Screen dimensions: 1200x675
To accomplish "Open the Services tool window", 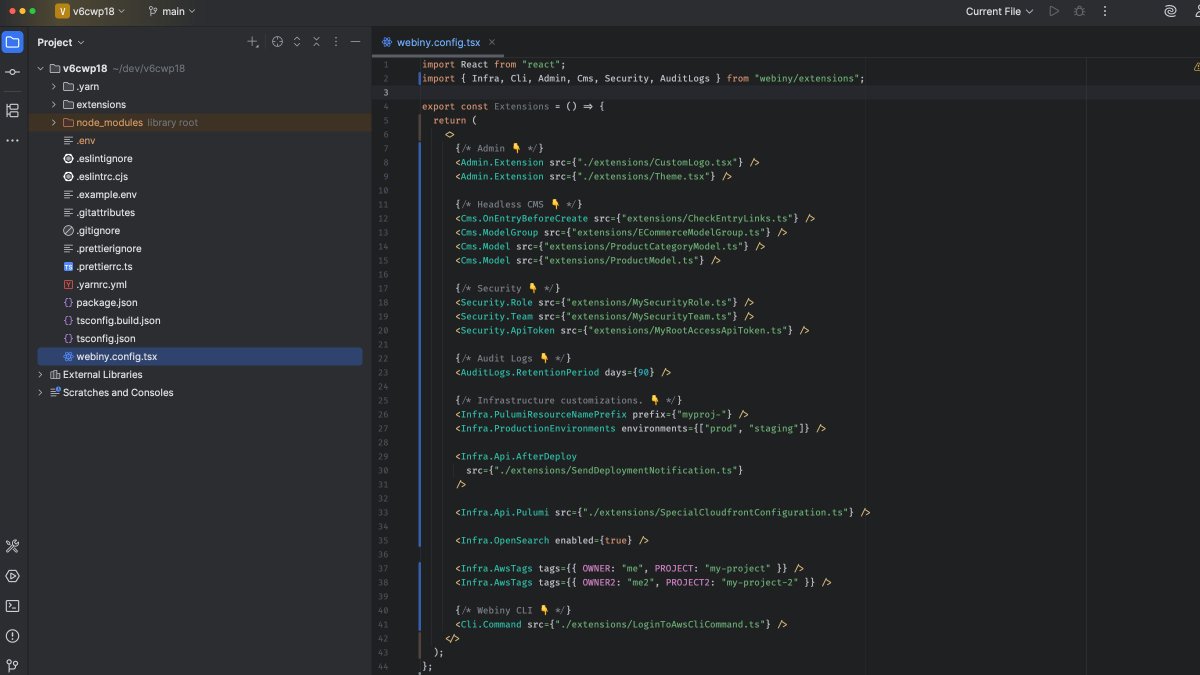I will (12, 574).
